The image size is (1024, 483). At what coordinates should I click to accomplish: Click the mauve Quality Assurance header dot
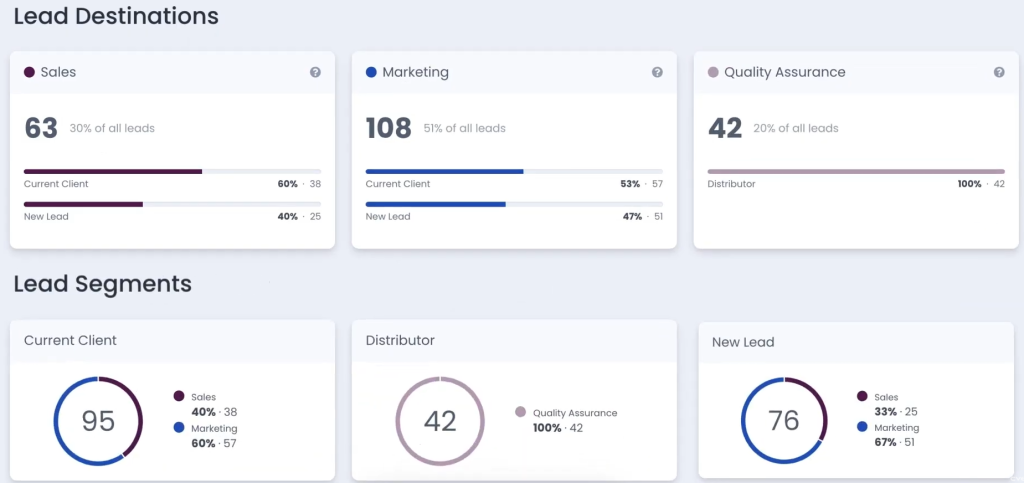pos(713,72)
